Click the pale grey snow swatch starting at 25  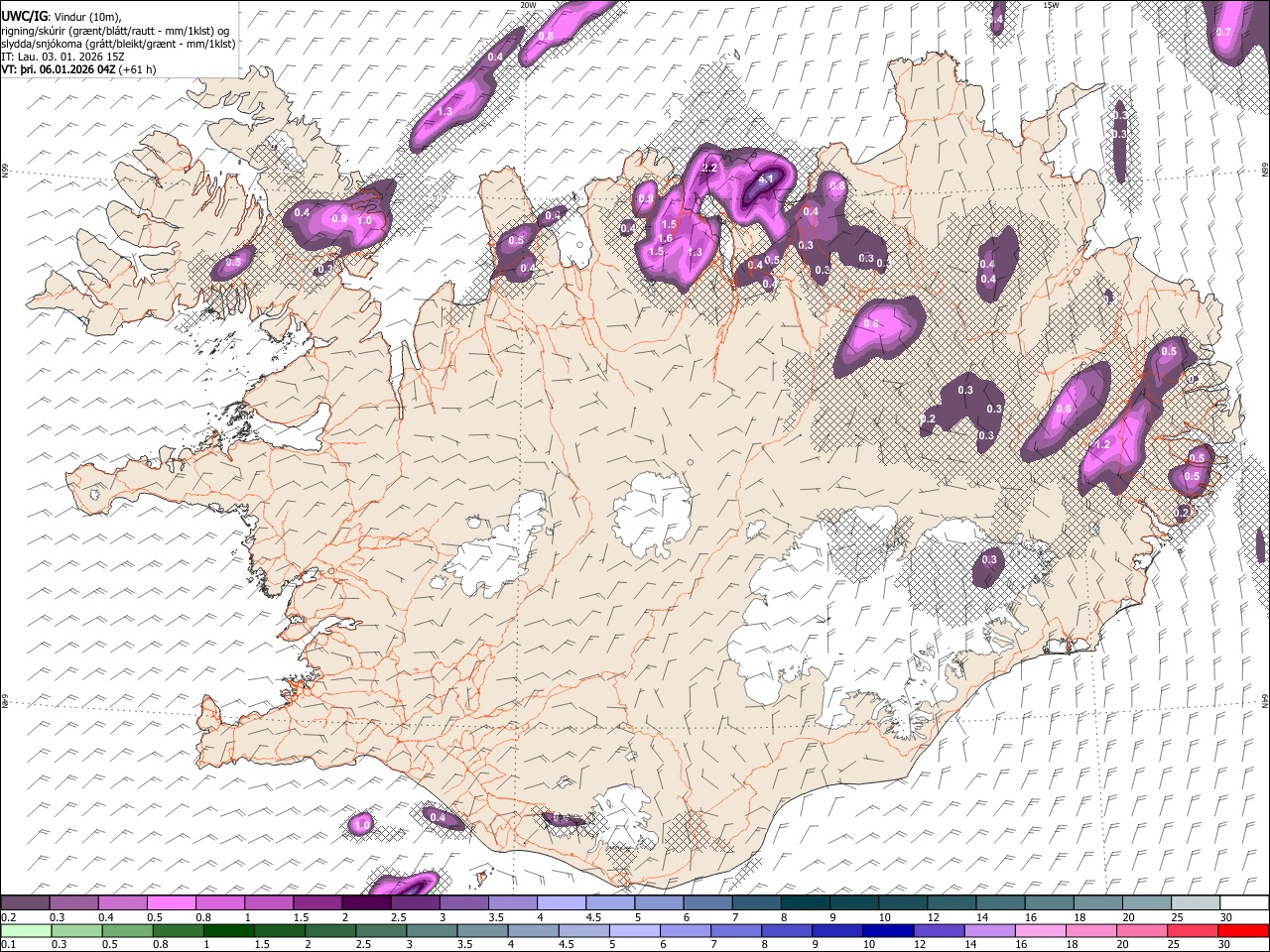pyautogui.click(x=1195, y=902)
